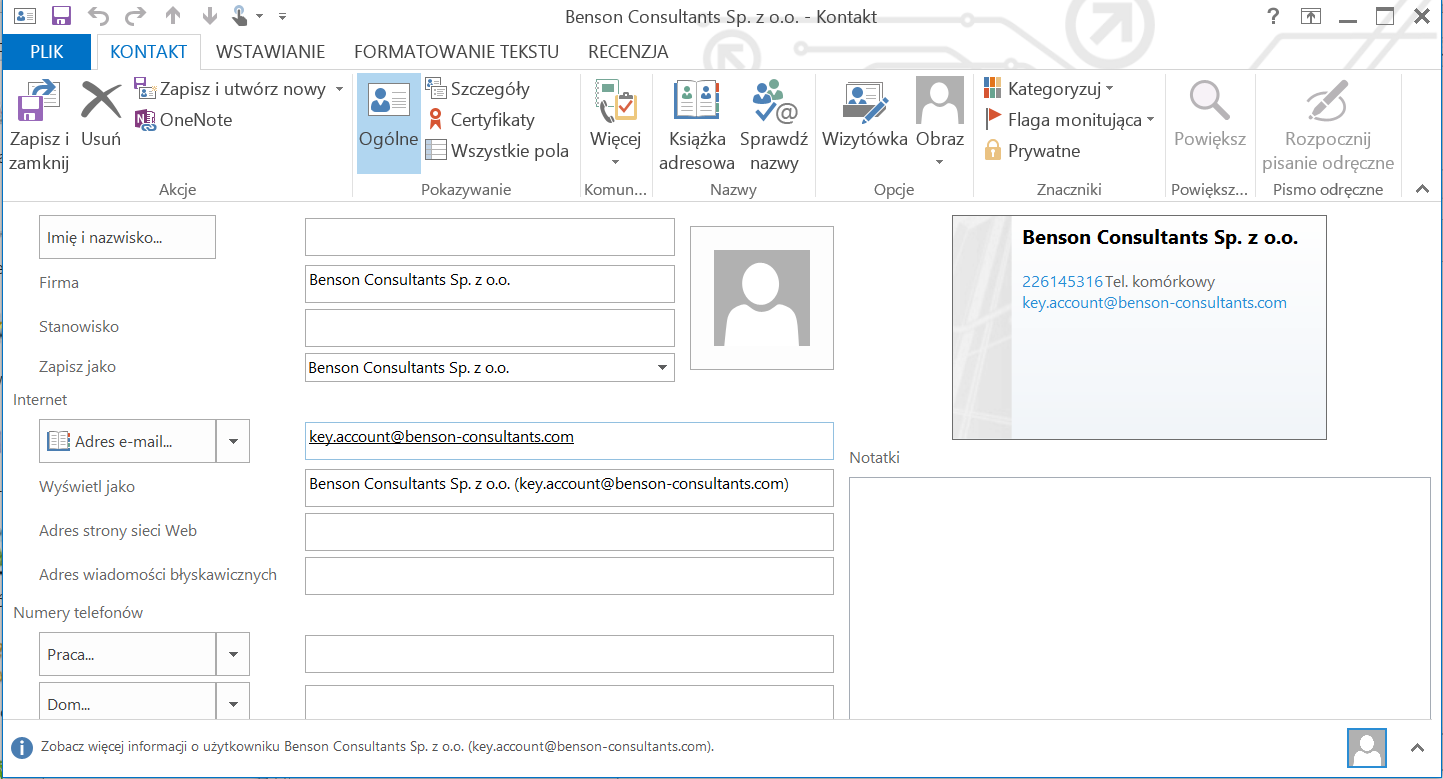
Task: Open the PLIK tab
Action: pos(47,52)
